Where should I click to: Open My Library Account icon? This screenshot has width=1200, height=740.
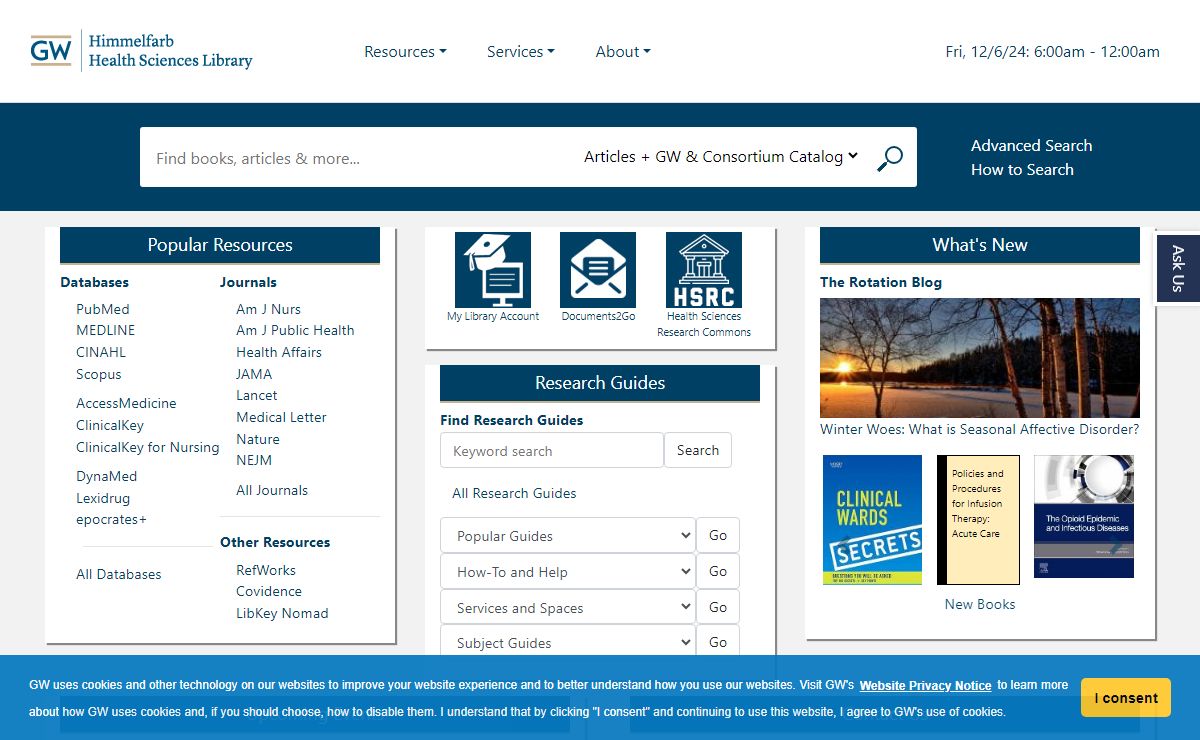(493, 271)
